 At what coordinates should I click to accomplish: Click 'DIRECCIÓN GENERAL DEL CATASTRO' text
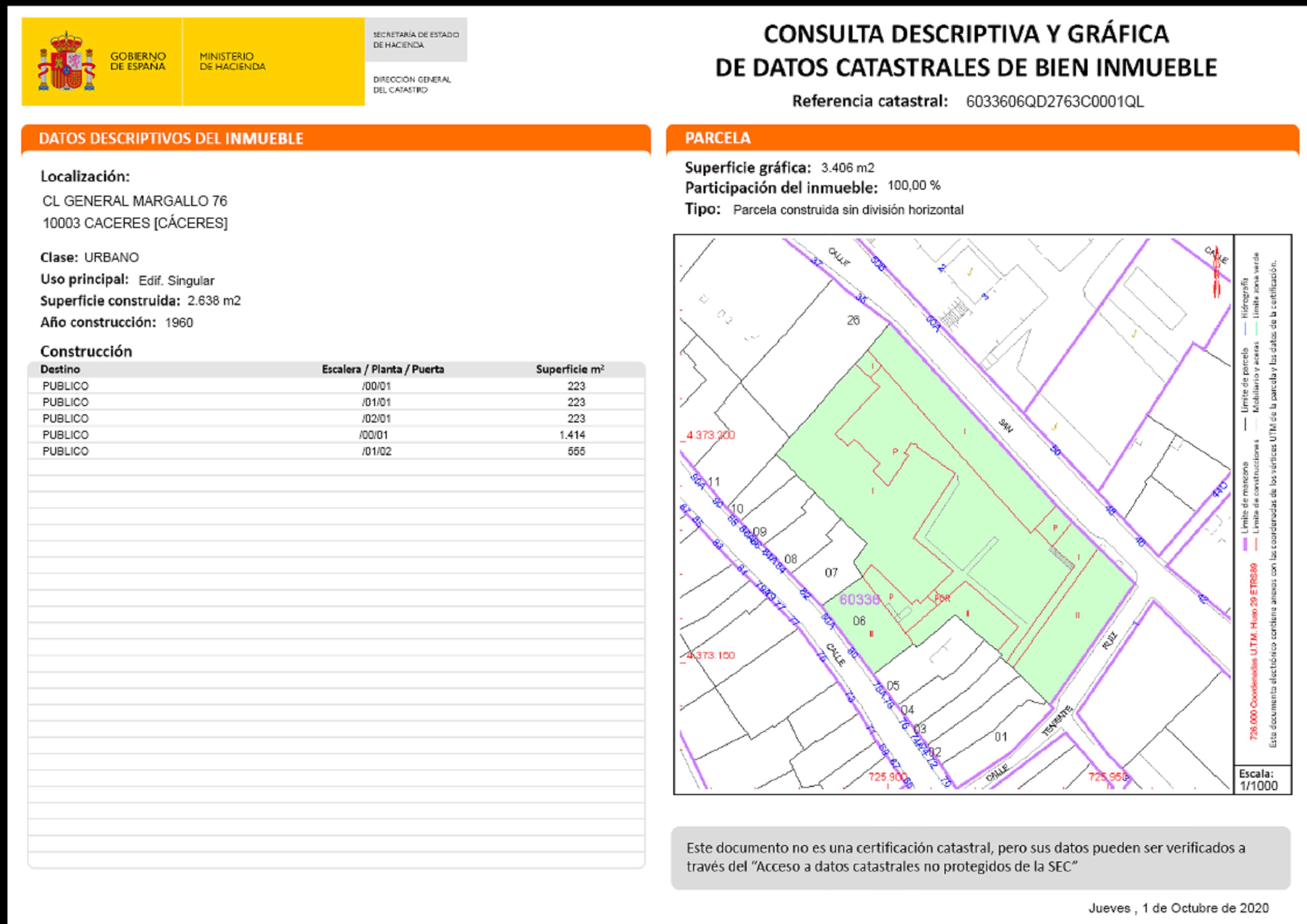412,84
